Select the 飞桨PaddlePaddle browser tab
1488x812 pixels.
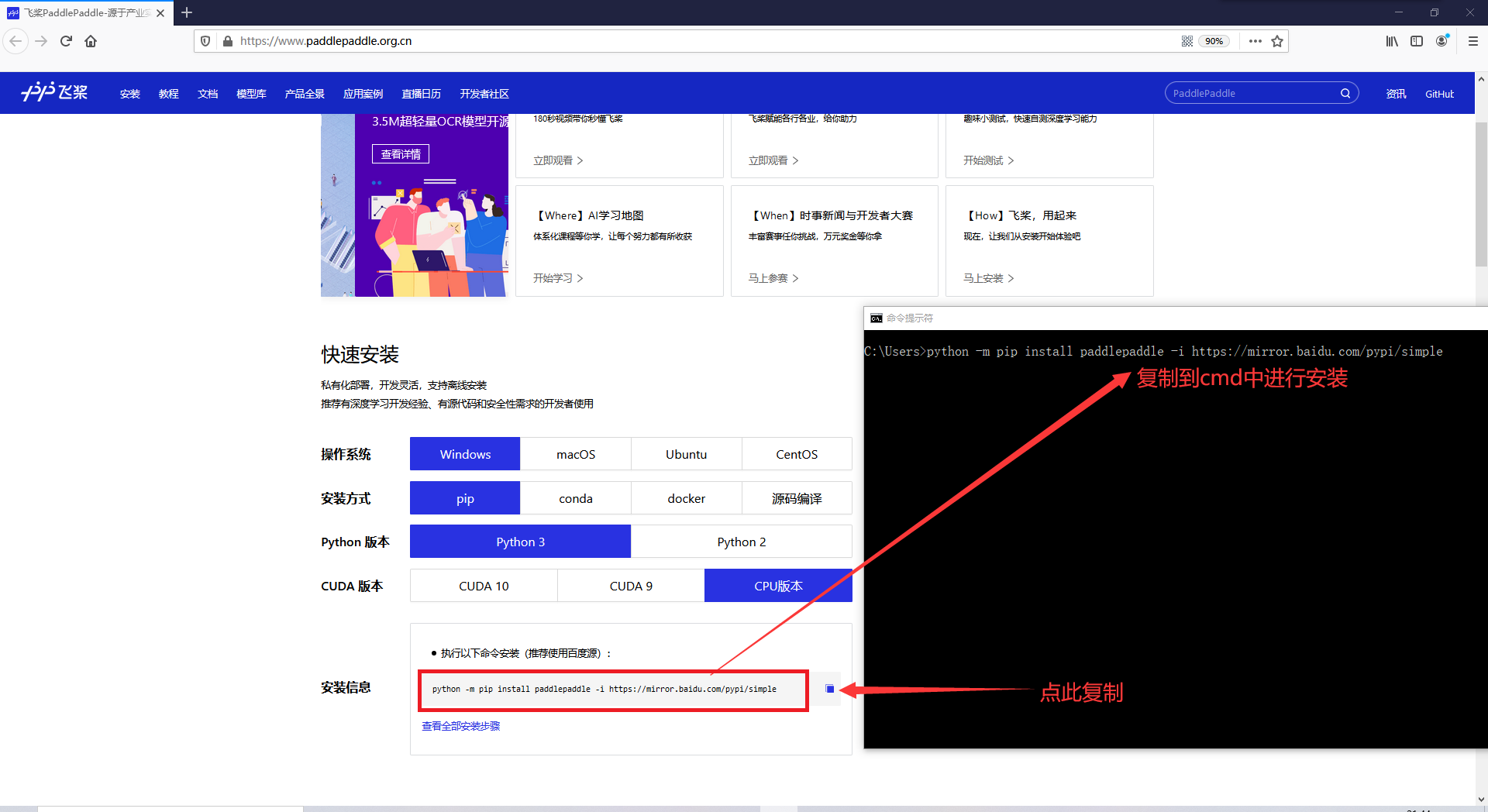pos(87,13)
